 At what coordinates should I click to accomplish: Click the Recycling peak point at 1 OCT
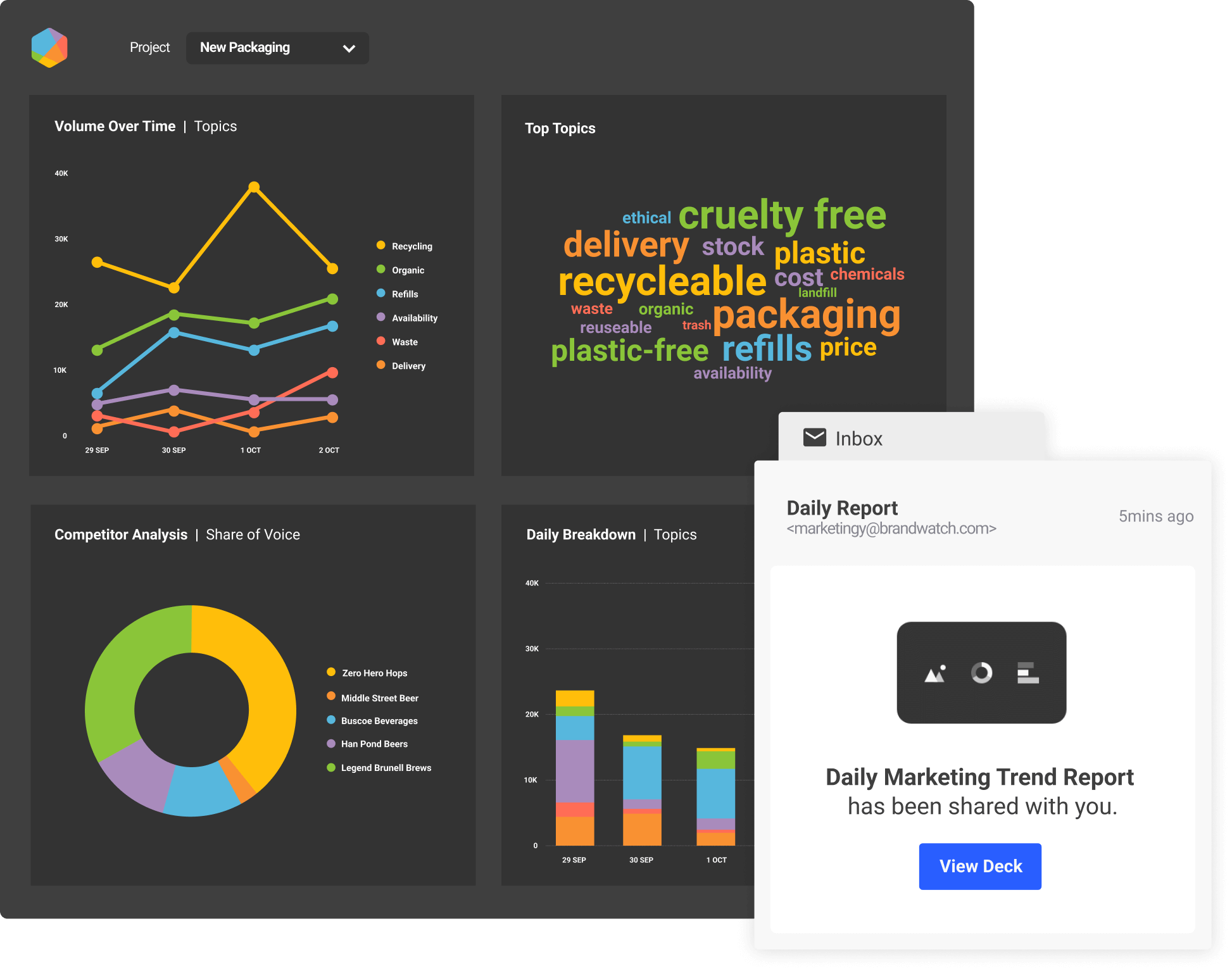pyautogui.click(x=254, y=187)
